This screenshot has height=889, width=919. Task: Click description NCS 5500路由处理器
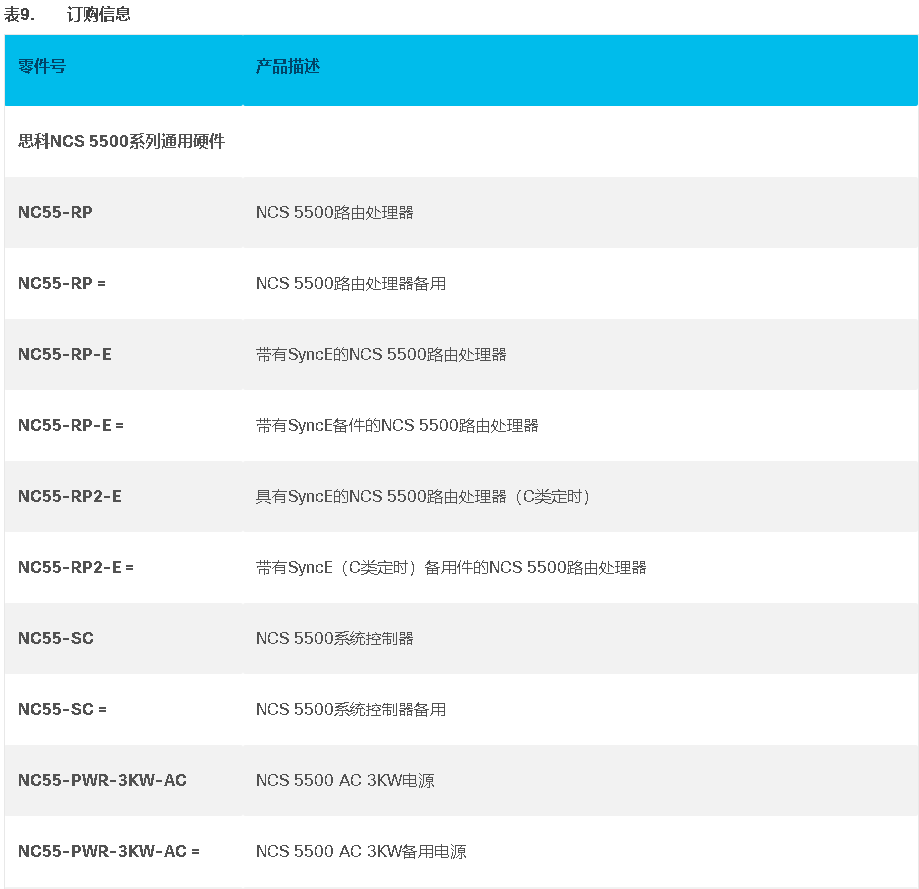[335, 212]
